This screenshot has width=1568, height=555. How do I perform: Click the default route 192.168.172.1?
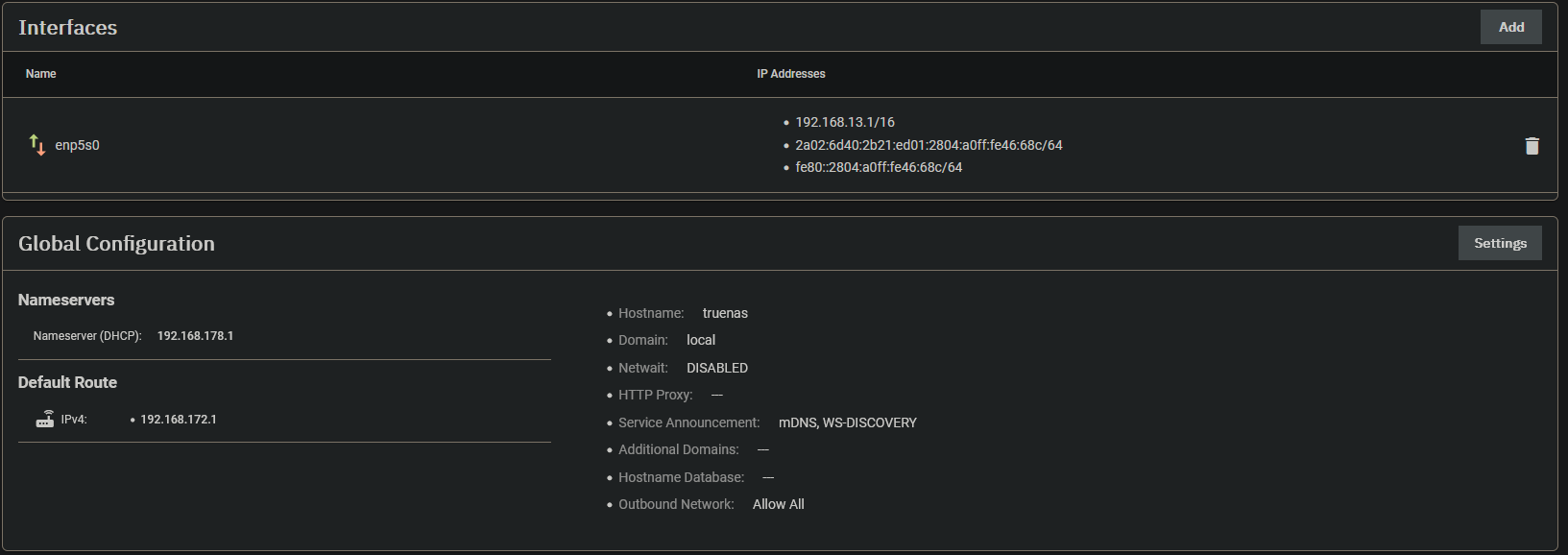pyautogui.click(x=178, y=420)
